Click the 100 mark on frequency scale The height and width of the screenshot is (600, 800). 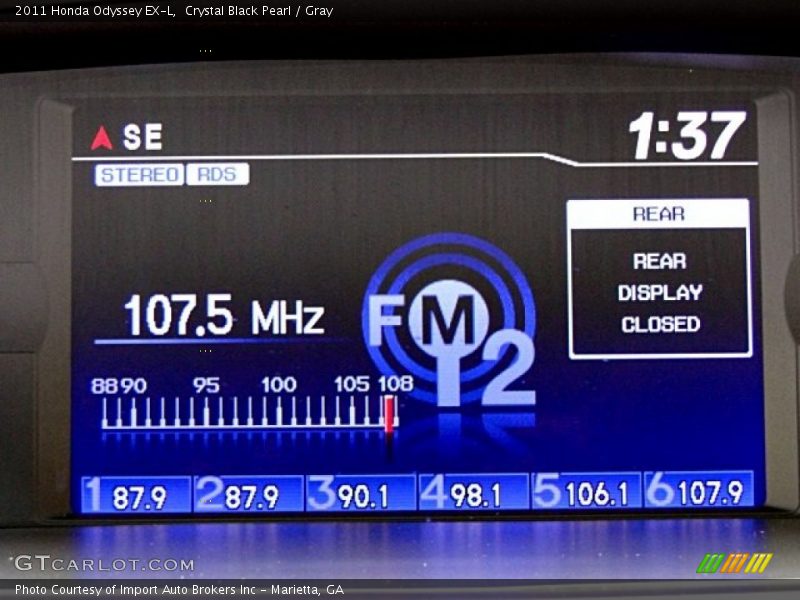tap(279, 384)
